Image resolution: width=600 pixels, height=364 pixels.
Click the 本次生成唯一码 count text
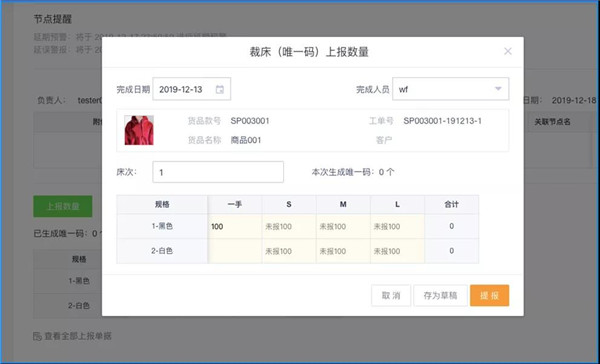(352, 172)
